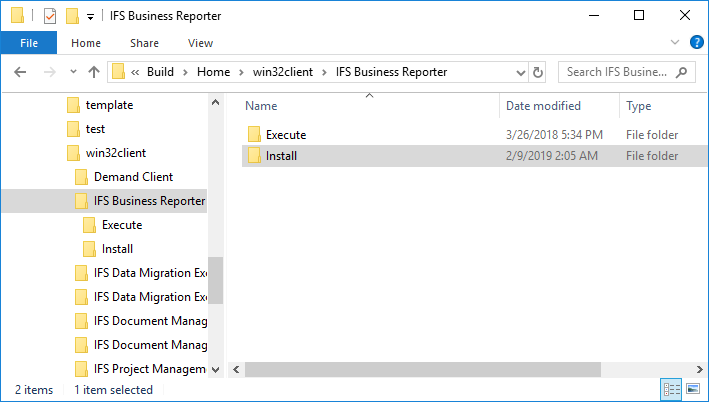Click the win32client breadcrumb segment
This screenshot has width=709, height=402.
pos(283,72)
